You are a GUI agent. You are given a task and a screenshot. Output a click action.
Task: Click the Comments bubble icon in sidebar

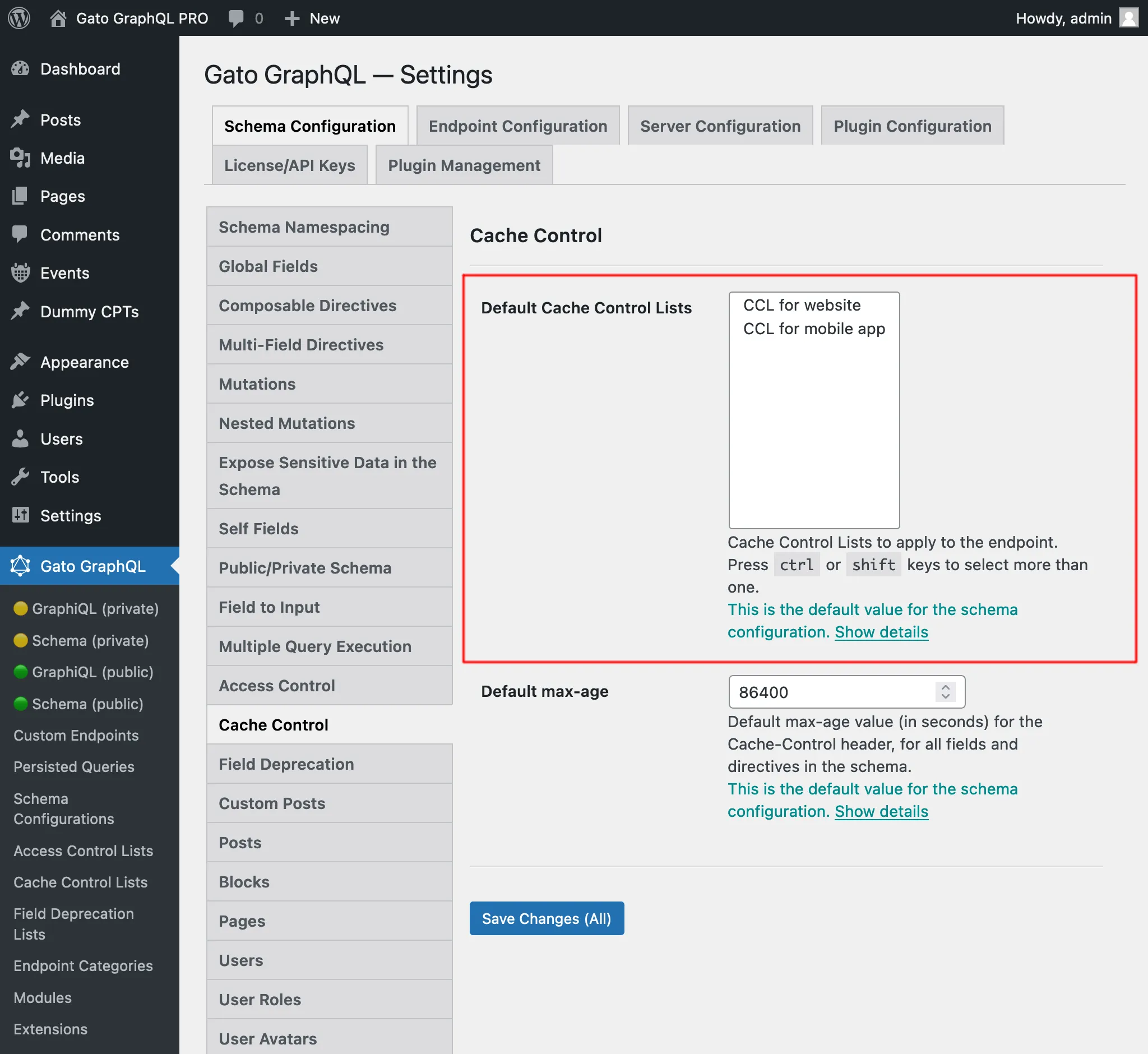pyautogui.click(x=20, y=234)
